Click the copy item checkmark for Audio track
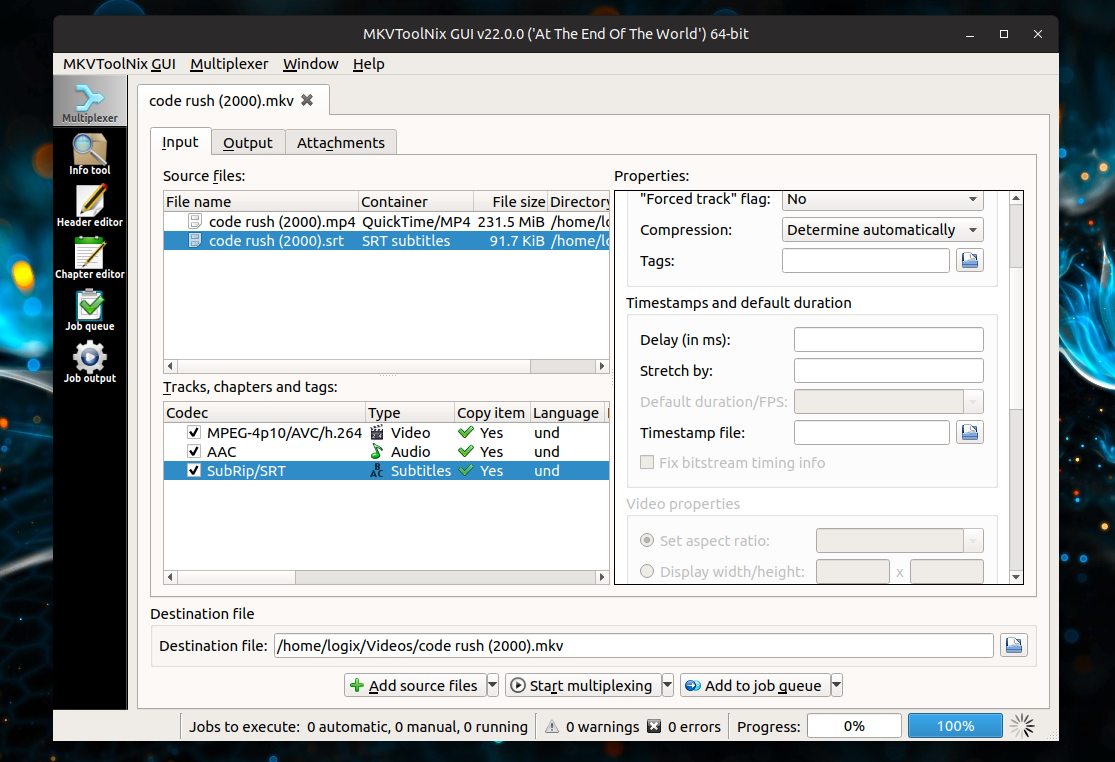The image size is (1115, 762). click(x=466, y=451)
